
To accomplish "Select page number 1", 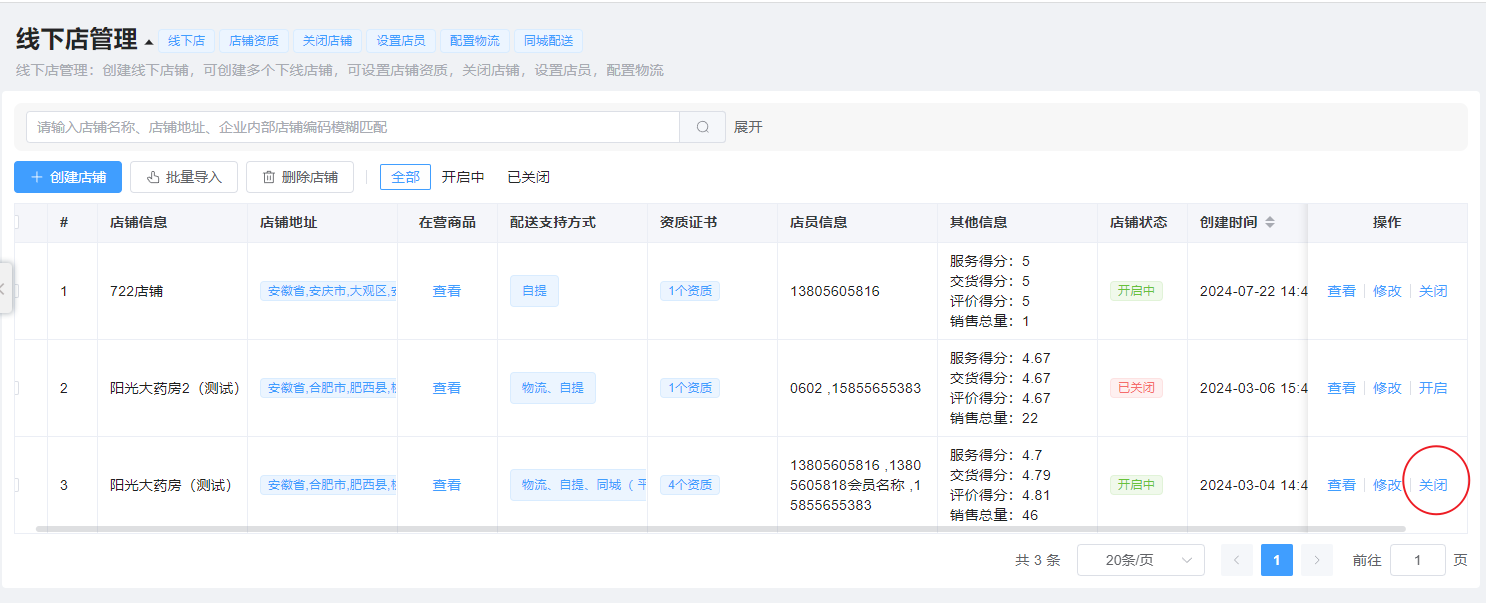I will (1277, 560).
